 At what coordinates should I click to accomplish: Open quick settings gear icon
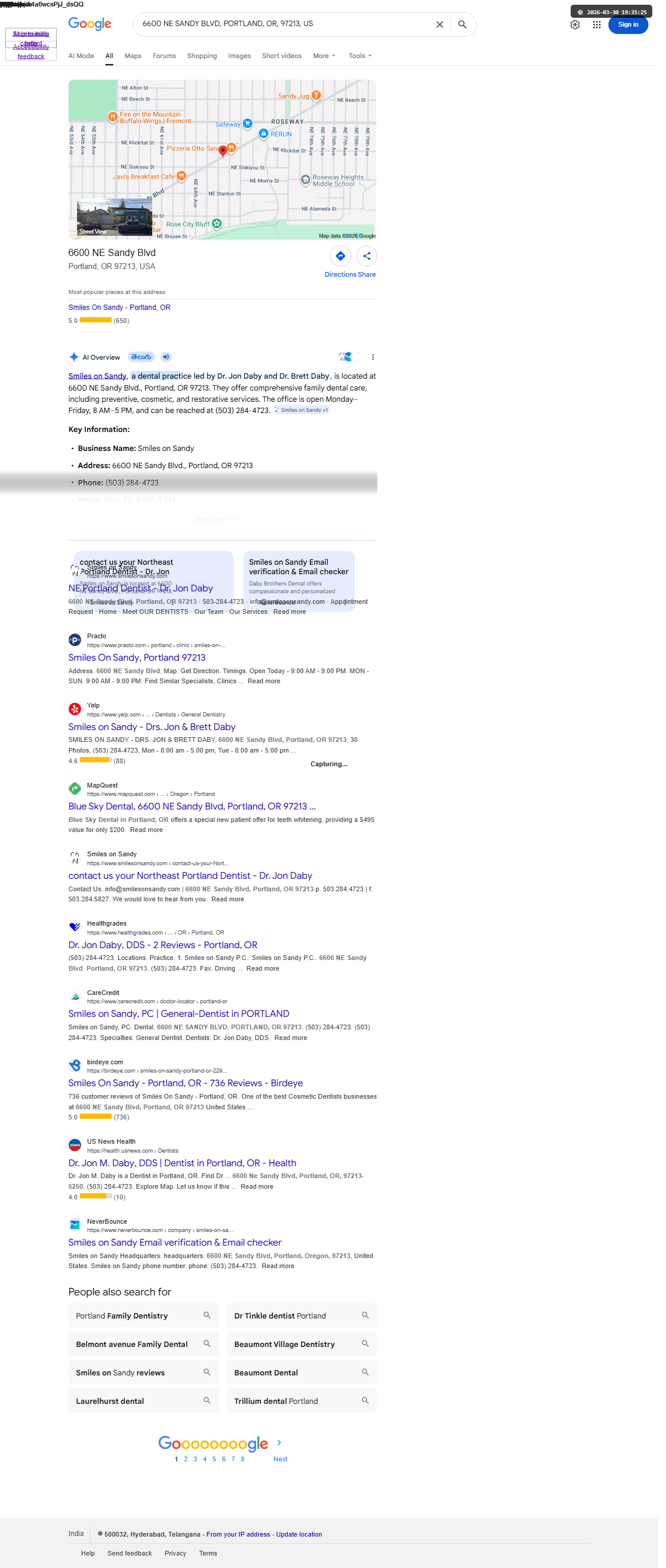575,25
